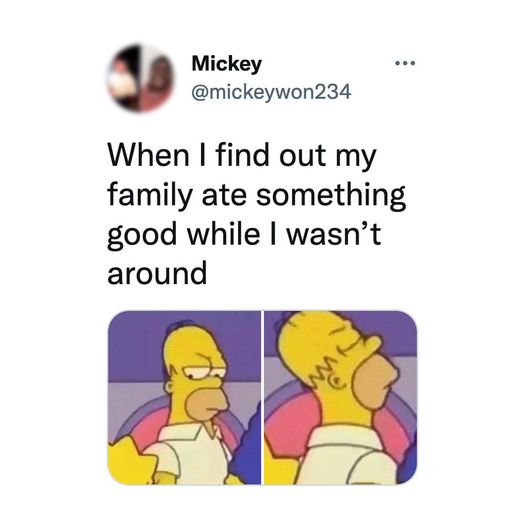The image size is (526, 526).
Task: Click Mickey's blurred profile avatar
Action: (141, 78)
